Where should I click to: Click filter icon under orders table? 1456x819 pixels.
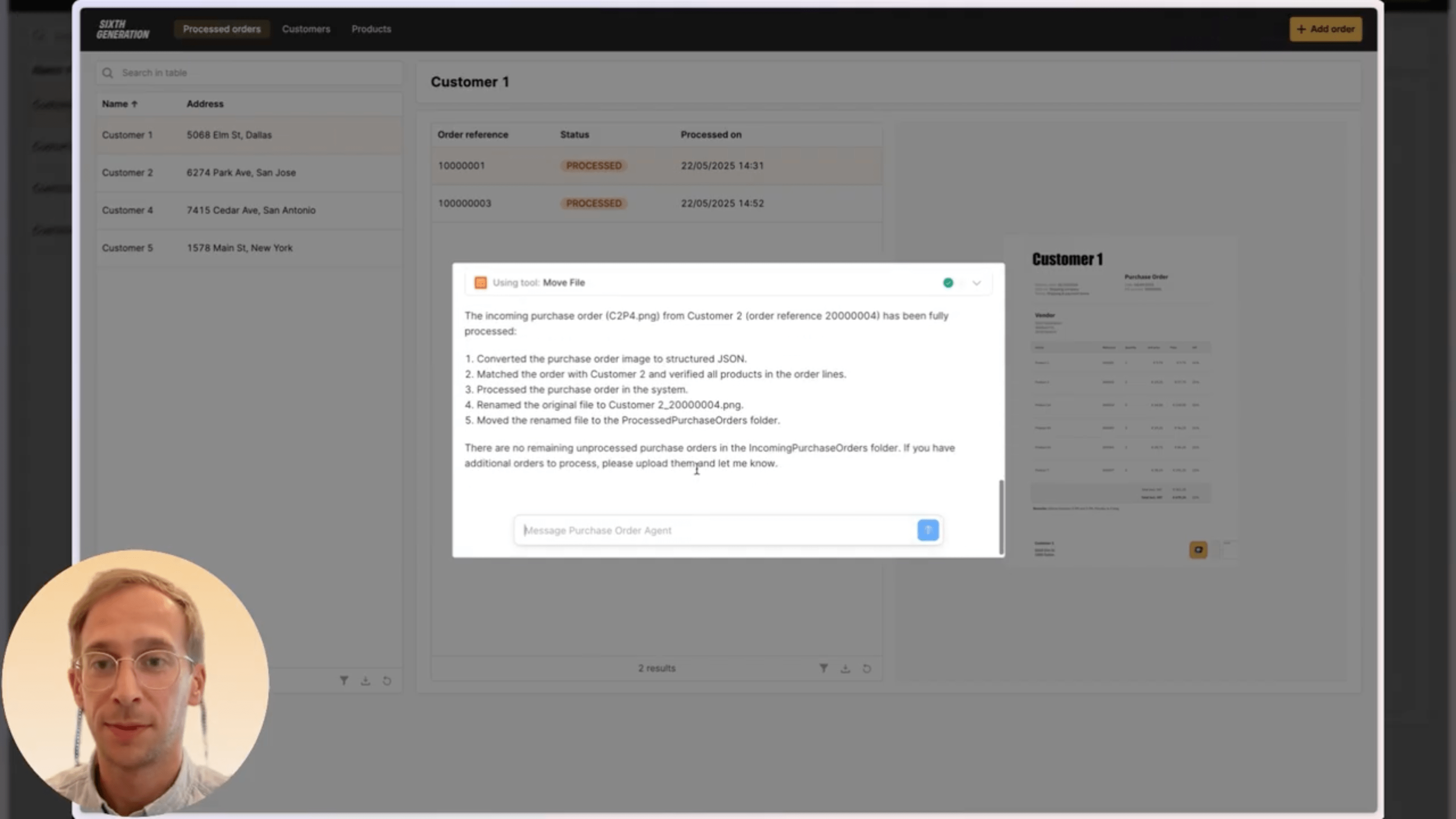click(x=823, y=668)
